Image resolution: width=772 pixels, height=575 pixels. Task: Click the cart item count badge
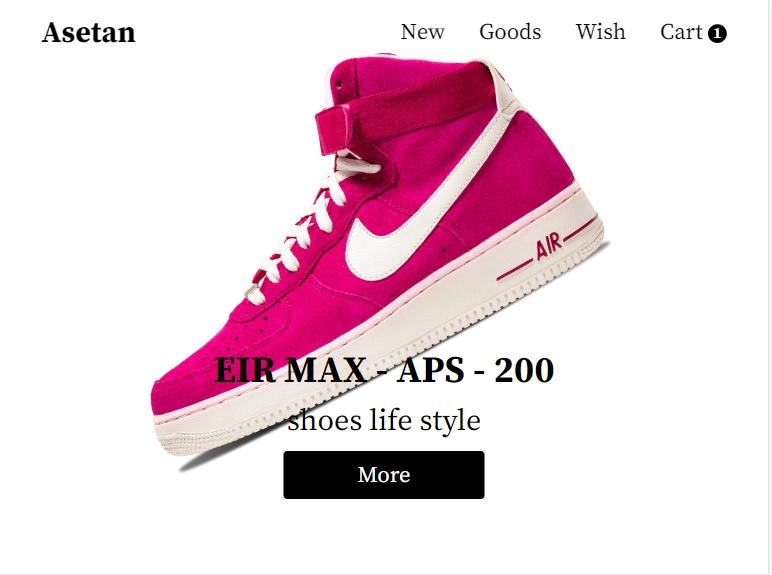point(717,34)
